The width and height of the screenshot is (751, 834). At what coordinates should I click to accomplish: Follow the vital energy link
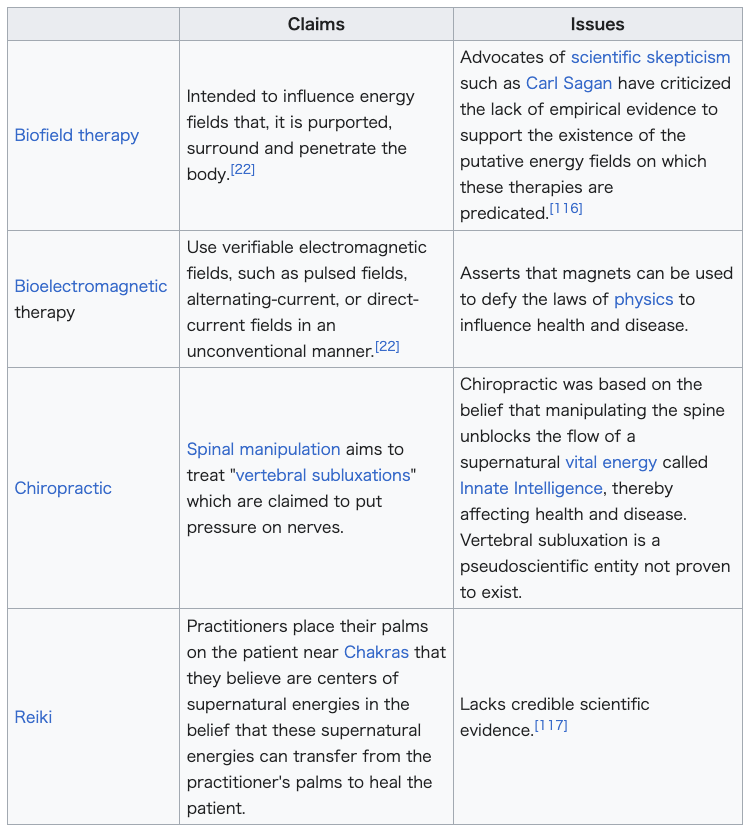(x=611, y=462)
